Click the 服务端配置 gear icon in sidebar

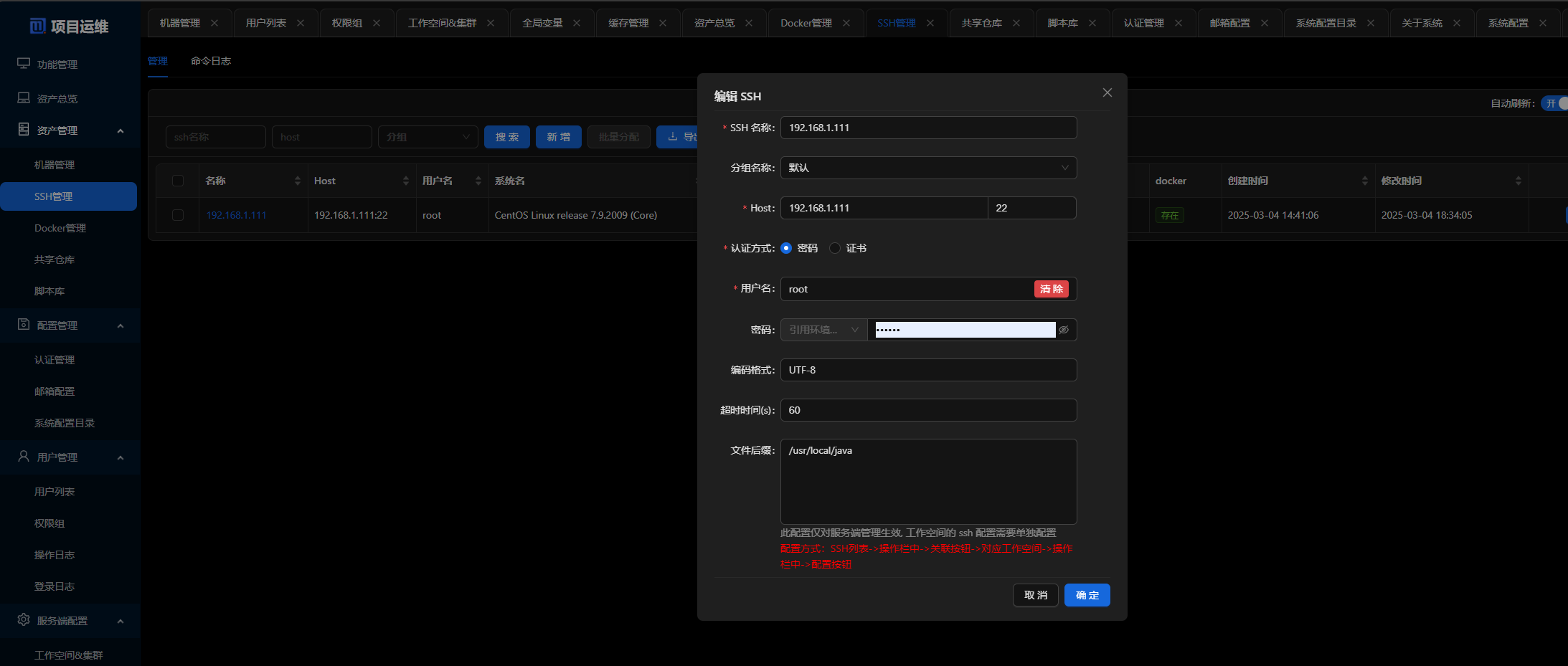tap(24, 620)
